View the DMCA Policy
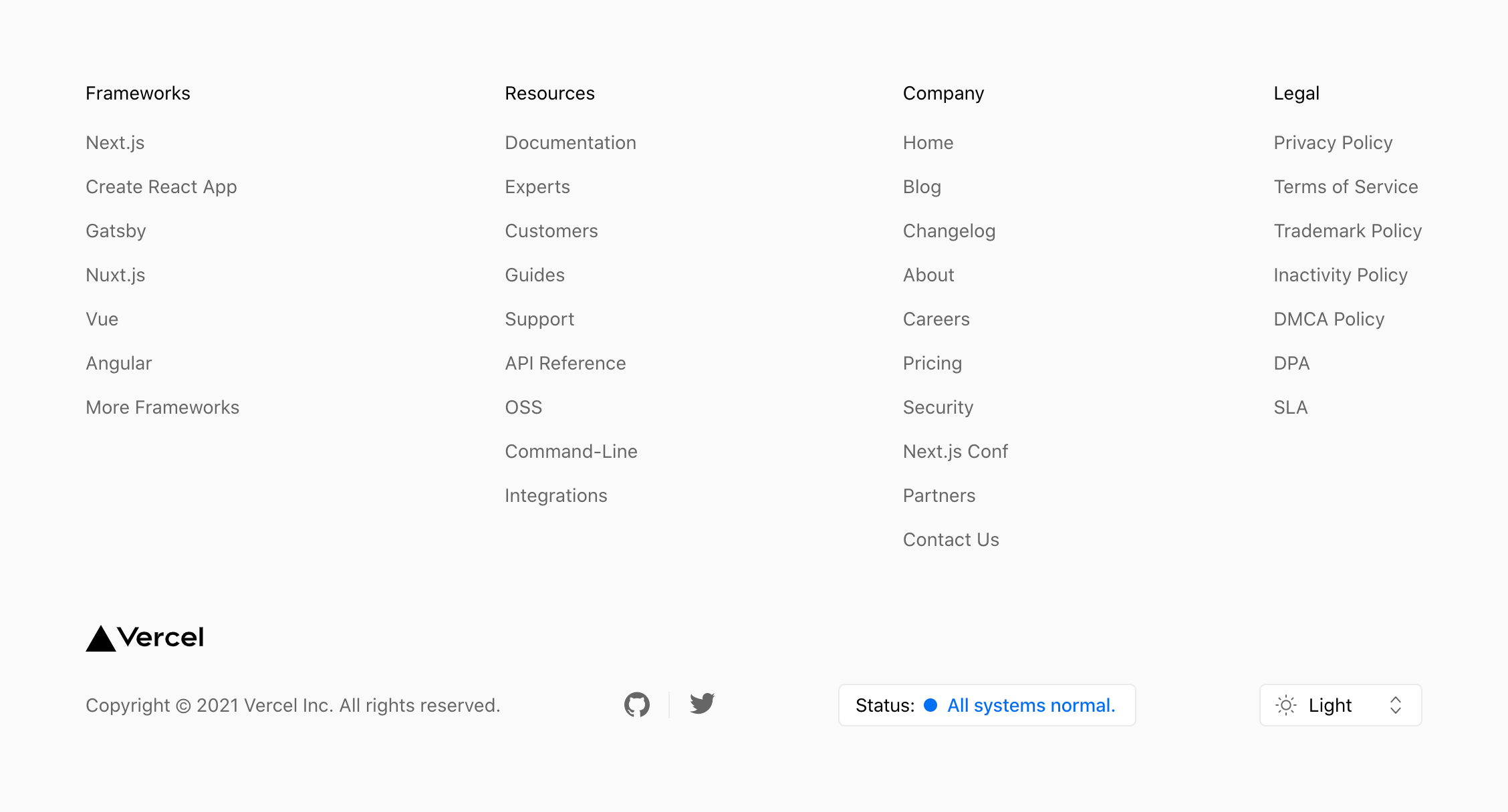 1329,319
